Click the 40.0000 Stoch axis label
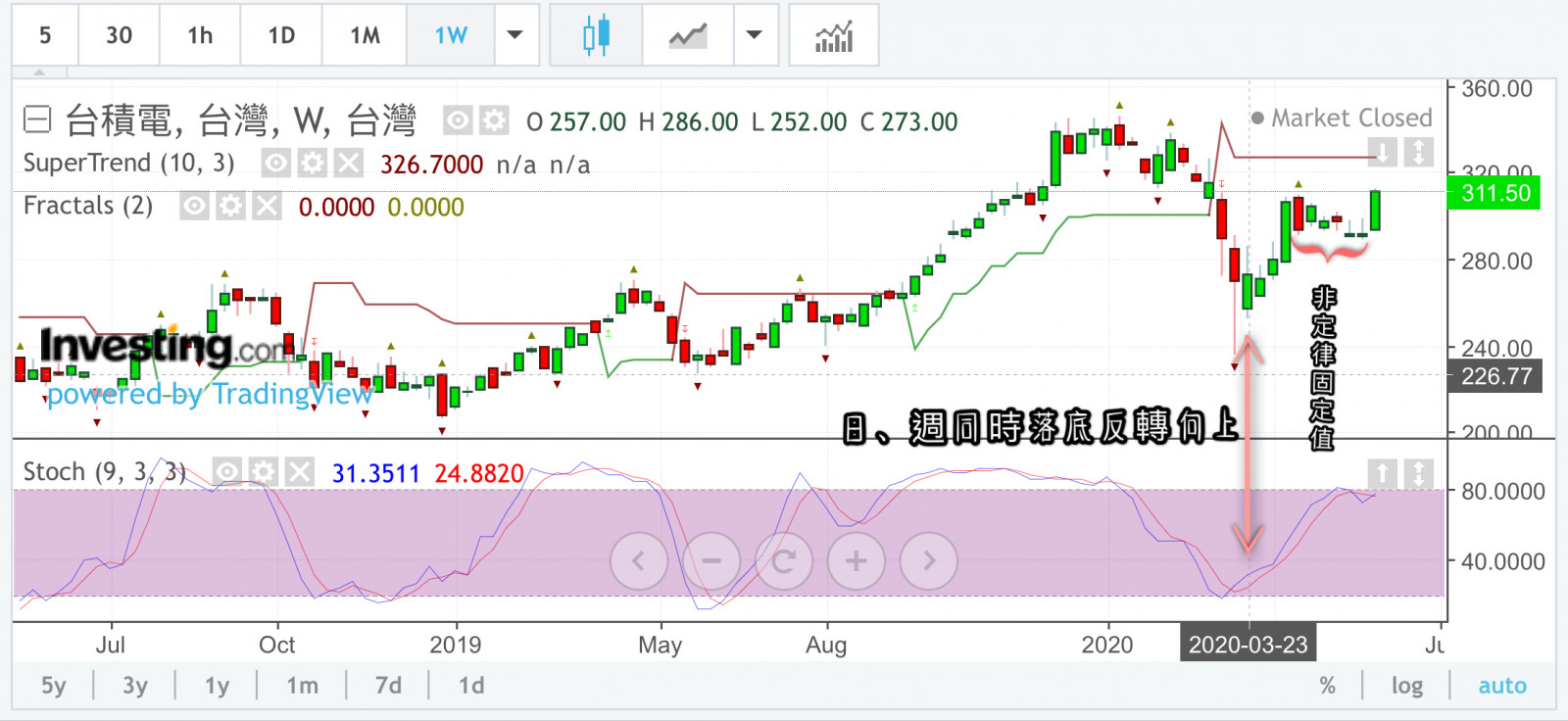Image resolution: width=1568 pixels, height=721 pixels. coord(1502,561)
